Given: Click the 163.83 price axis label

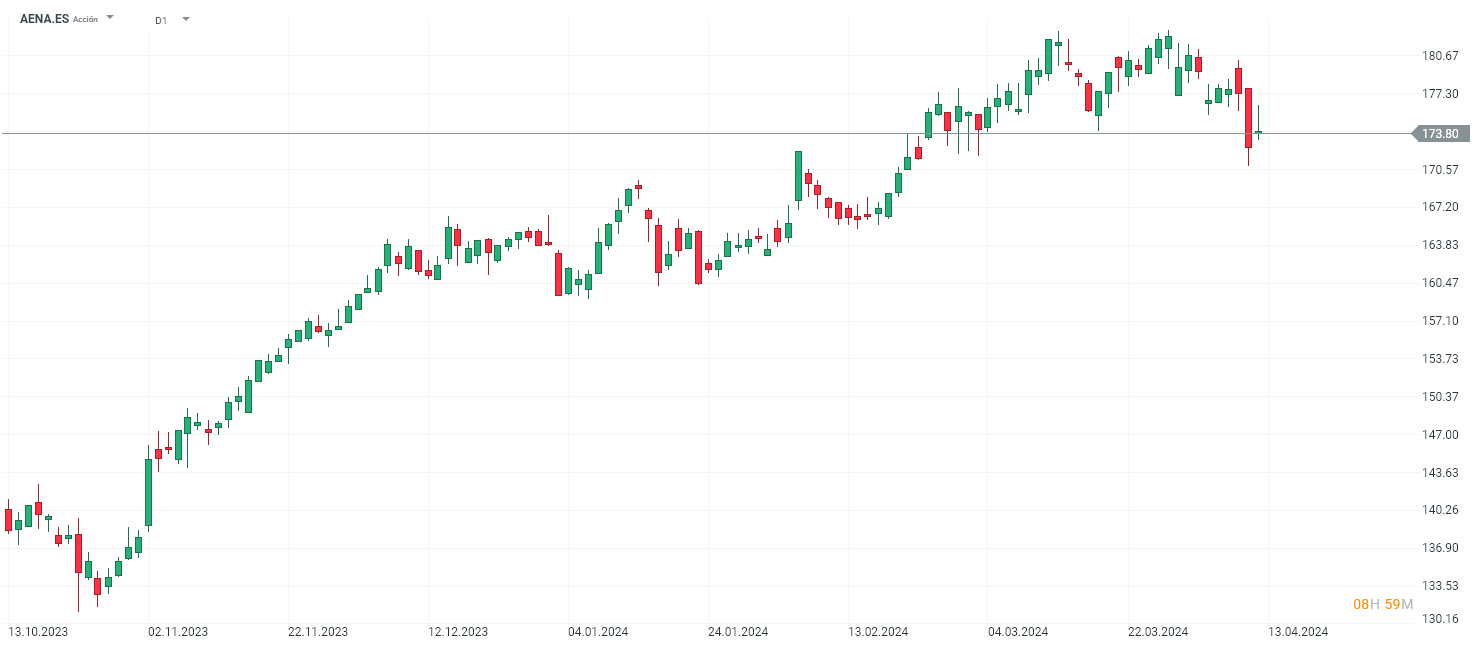Looking at the screenshot, I should 1440,245.
